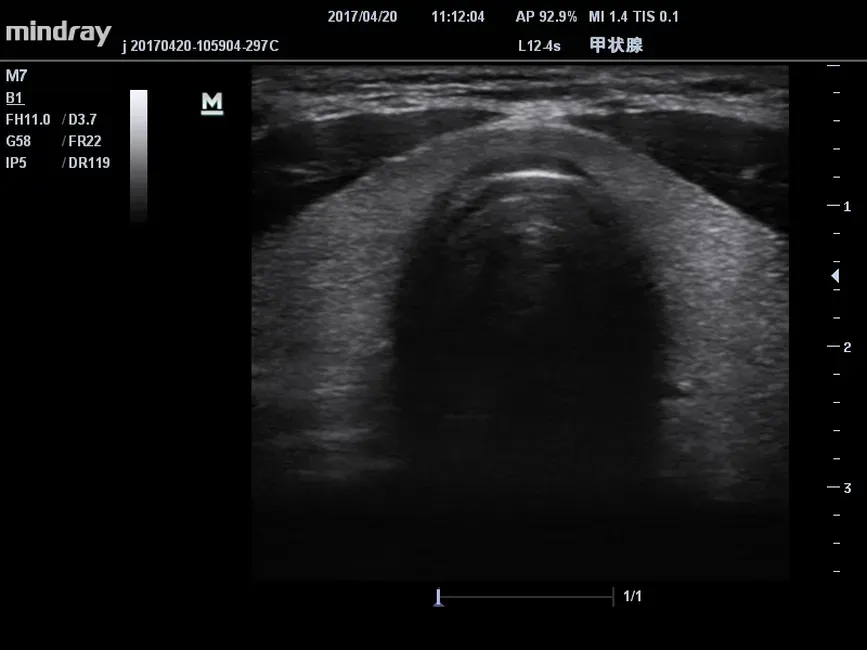The height and width of the screenshot is (650, 867).
Task: Click the L12-4s probe label
Action: point(539,45)
